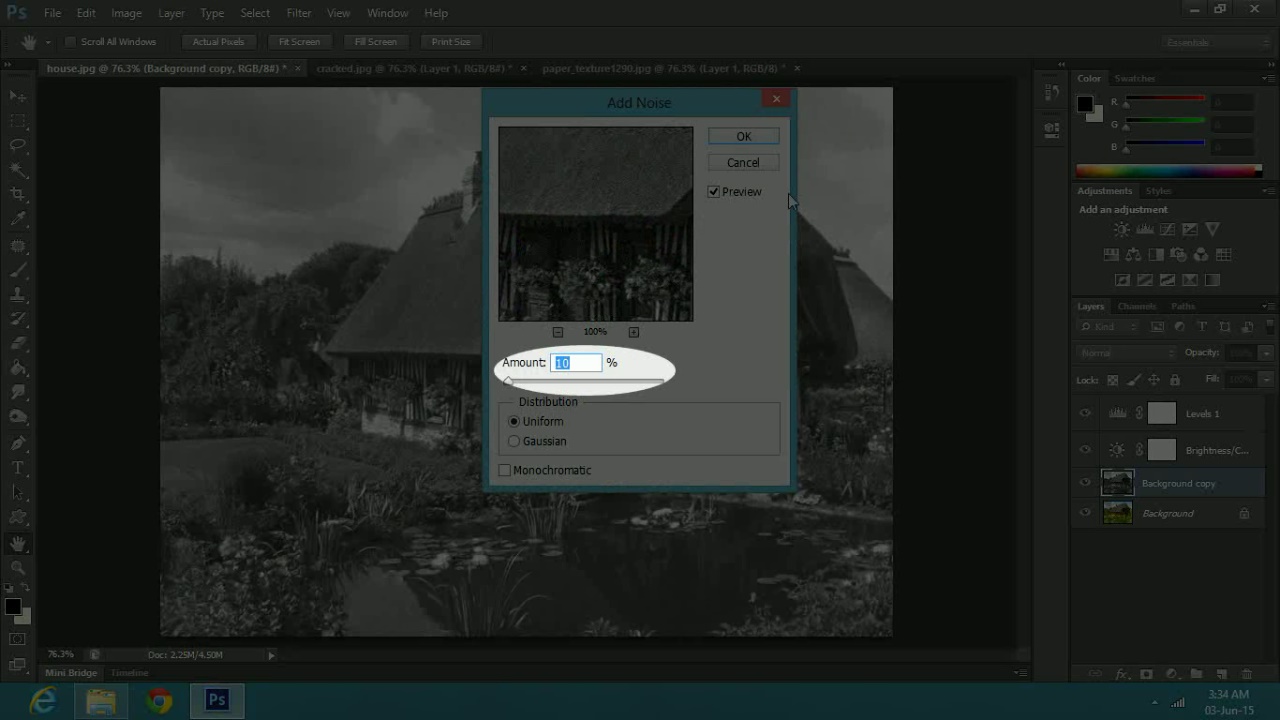Add a Black & White adjustment
This screenshot has width=1280, height=720.
coord(1156,255)
